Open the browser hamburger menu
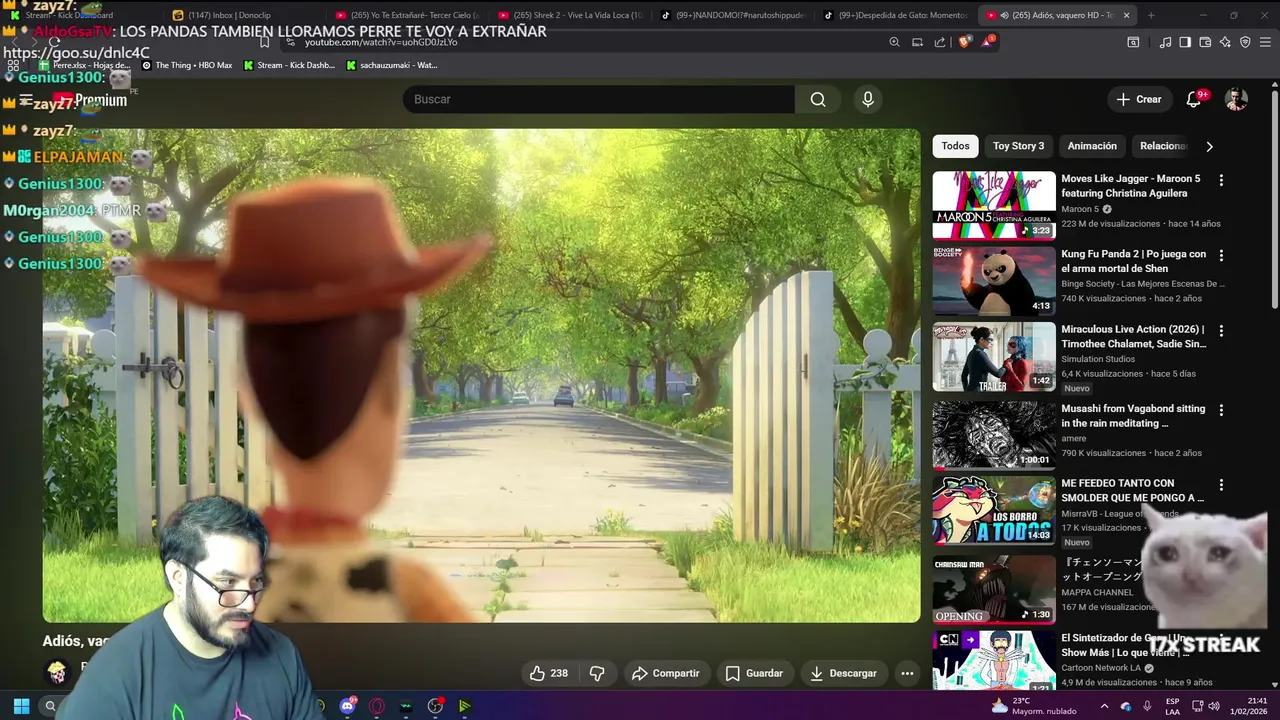This screenshot has height=720, width=1280. (1267, 42)
